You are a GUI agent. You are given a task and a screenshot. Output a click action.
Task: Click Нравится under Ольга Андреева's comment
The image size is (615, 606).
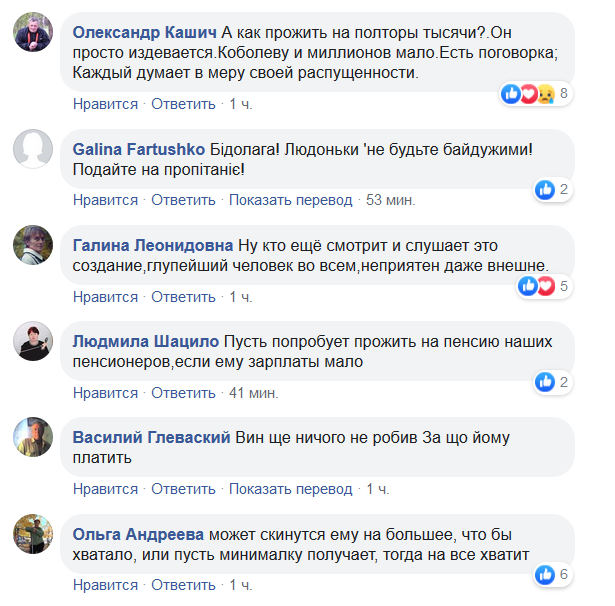[105, 585]
